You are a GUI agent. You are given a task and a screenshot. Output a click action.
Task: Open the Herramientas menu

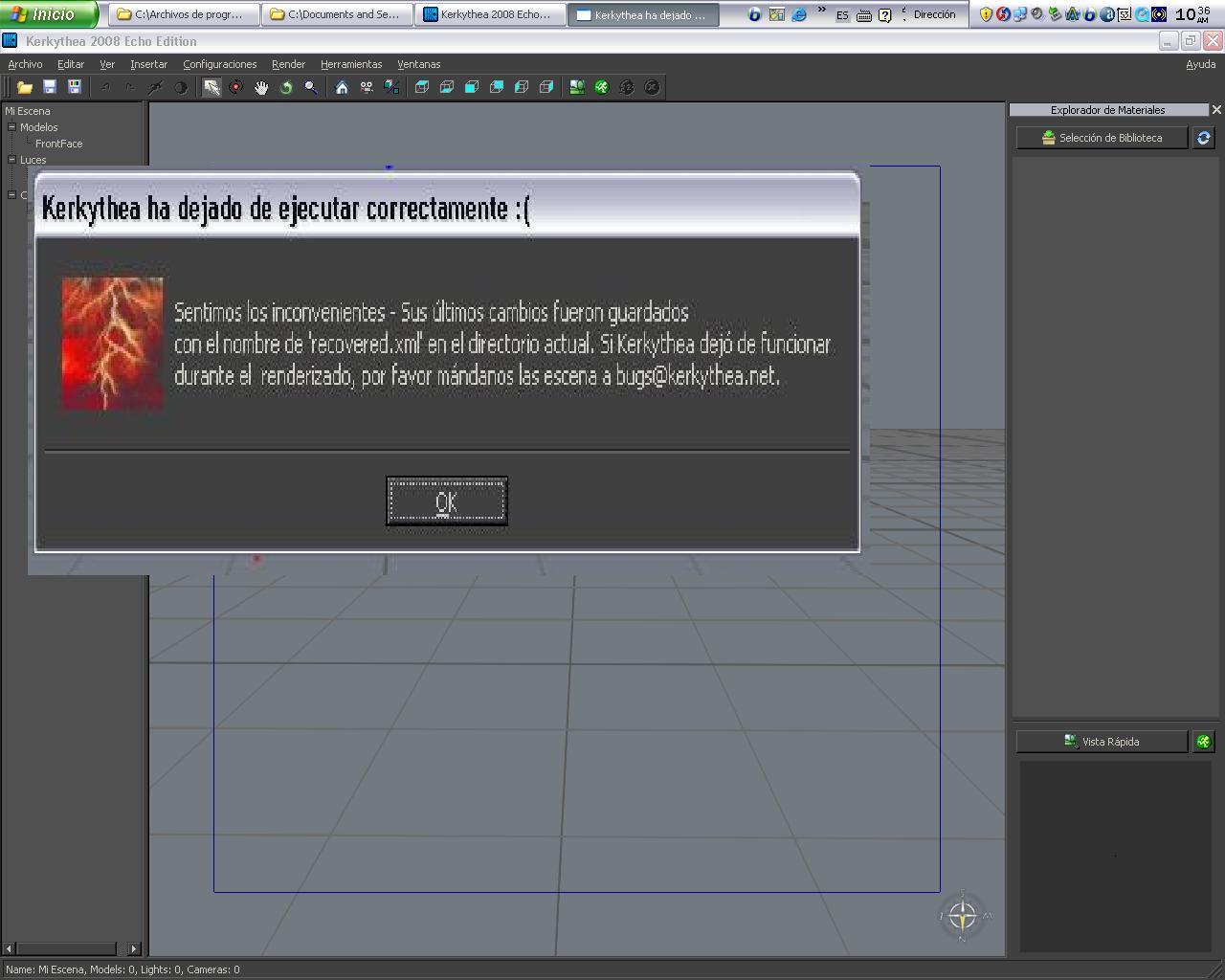point(351,64)
